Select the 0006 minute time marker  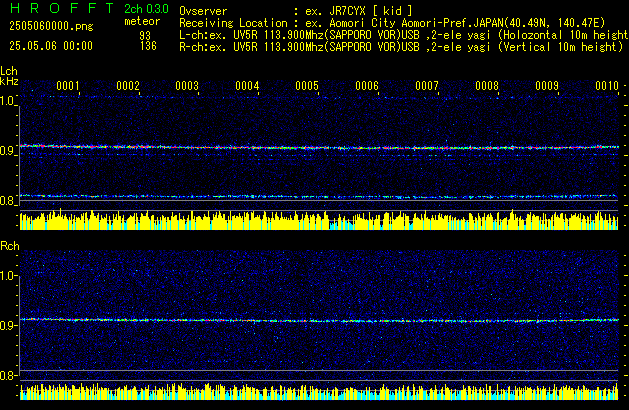click(x=367, y=86)
